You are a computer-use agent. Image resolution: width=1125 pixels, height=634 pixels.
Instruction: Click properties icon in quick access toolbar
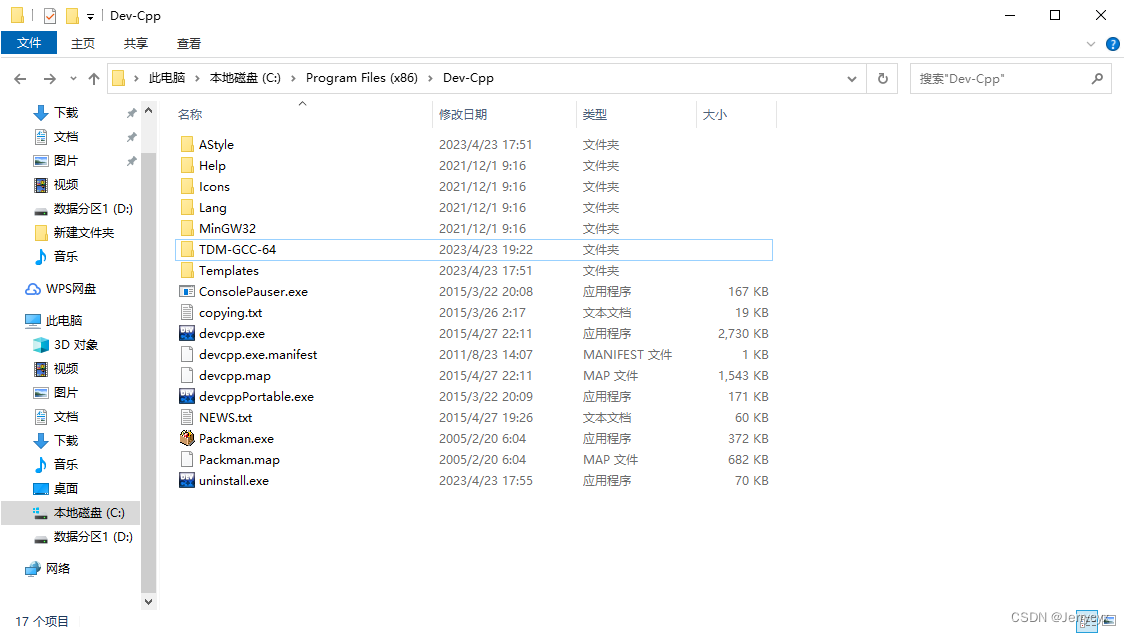(x=50, y=16)
